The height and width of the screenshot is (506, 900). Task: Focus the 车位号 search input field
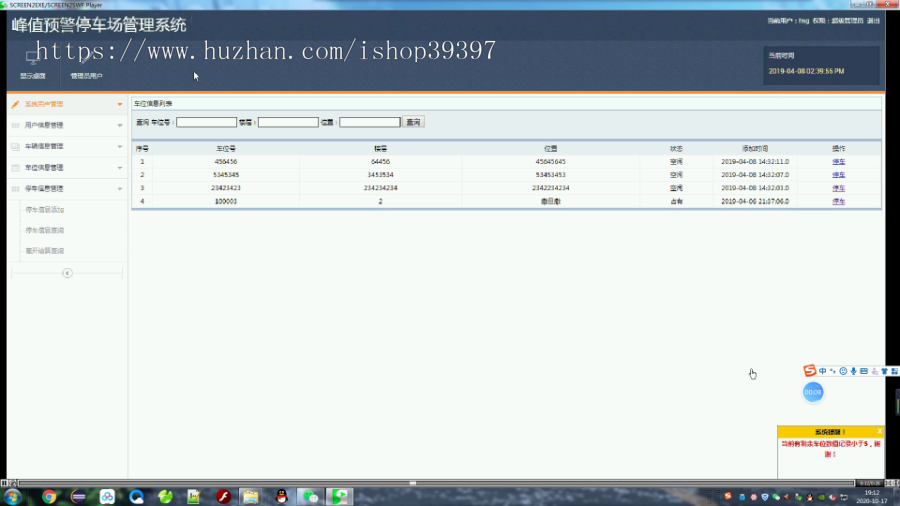point(206,122)
